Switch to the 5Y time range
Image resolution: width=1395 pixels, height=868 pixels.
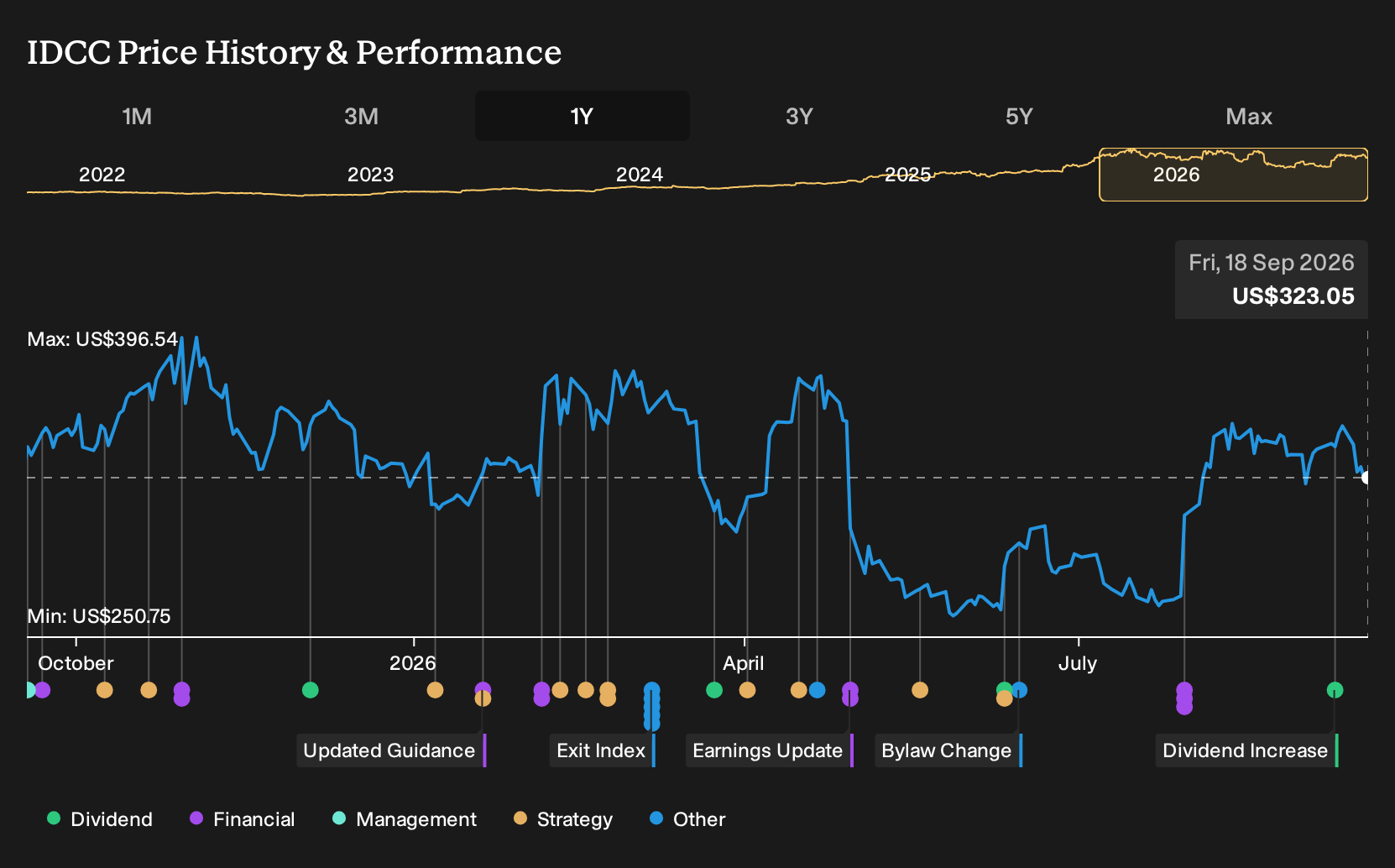(x=1019, y=116)
